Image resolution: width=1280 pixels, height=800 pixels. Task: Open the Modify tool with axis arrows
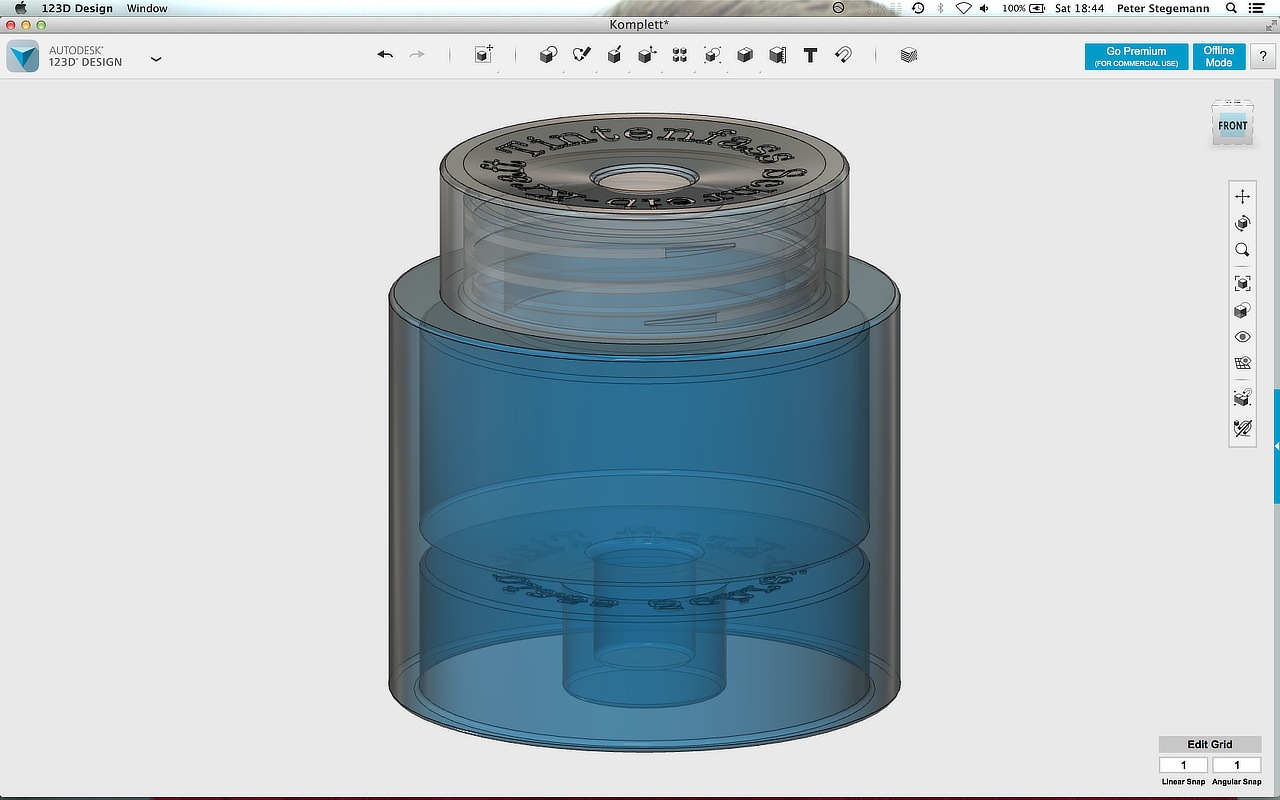point(647,55)
